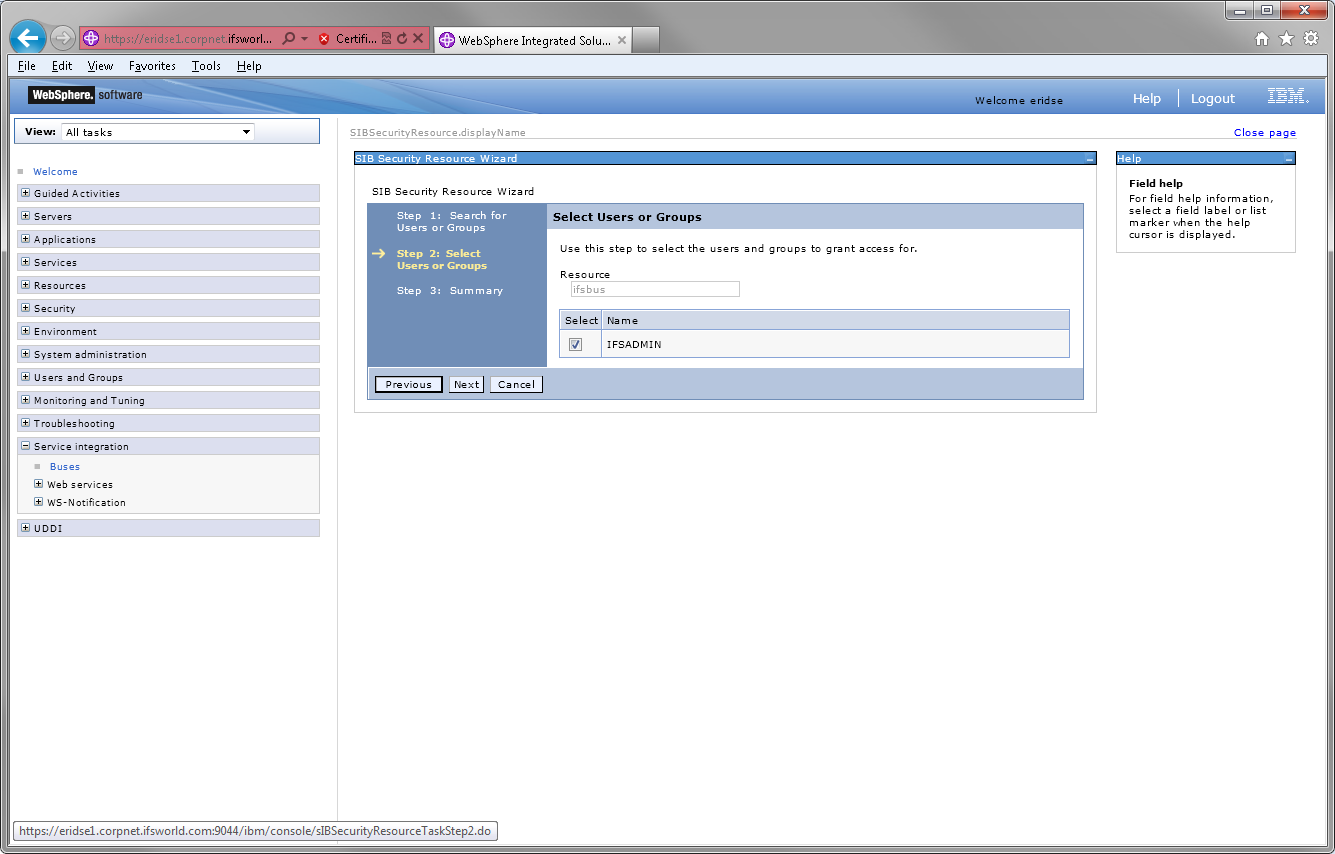Click Step 3: Summary text
Image resolution: width=1335 pixels, height=854 pixels.
(x=450, y=291)
